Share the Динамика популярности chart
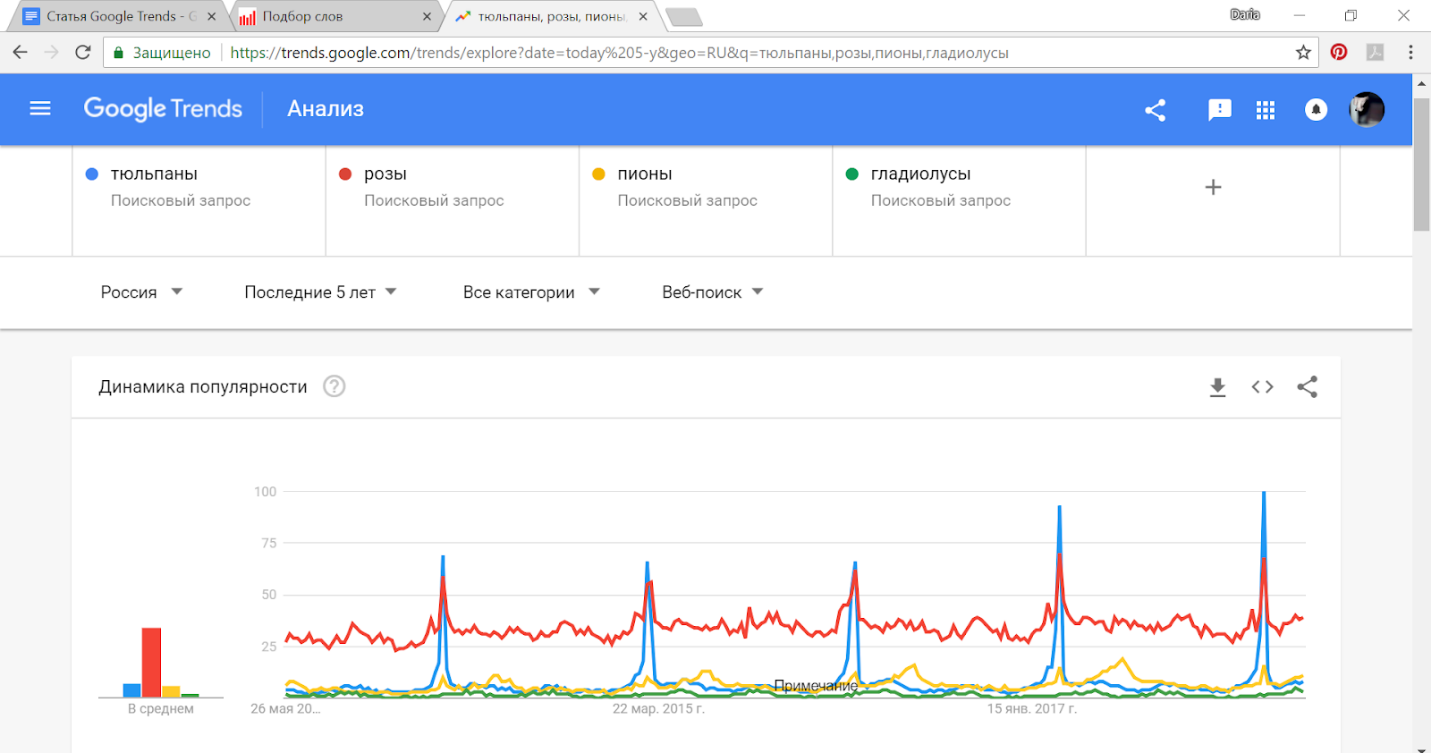 tap(1307, 387)
